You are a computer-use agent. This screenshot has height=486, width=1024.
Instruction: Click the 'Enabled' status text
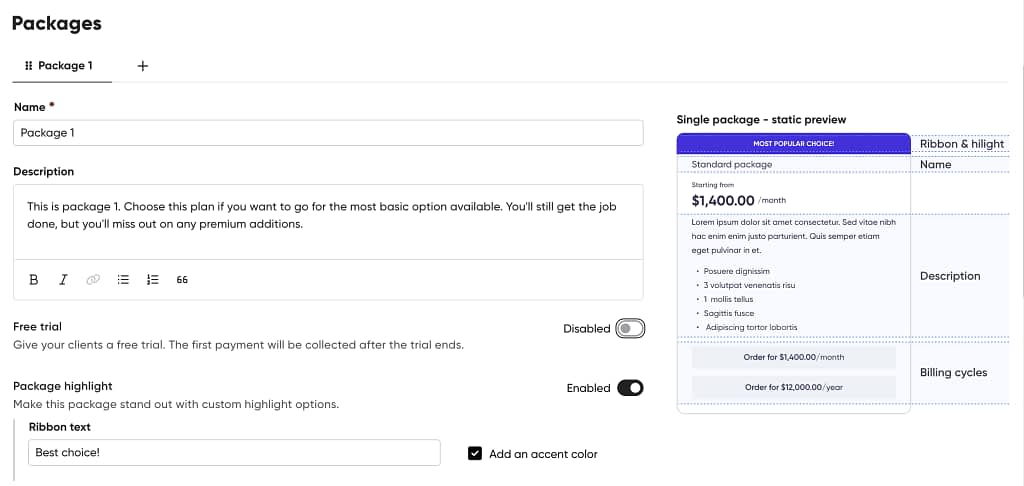coord(588,388)
